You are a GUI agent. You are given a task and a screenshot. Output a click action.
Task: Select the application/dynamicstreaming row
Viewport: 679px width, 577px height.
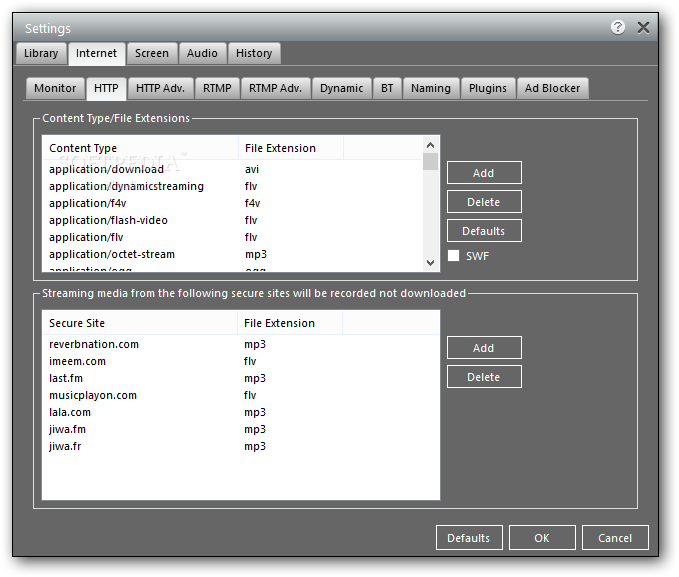click(233, 186)
